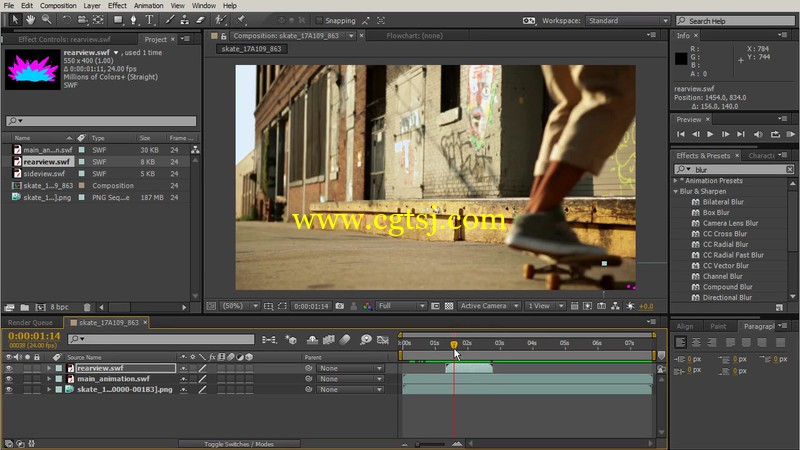
Task: Open the Workspace Standard dropdown
Action: tap(628, 20)
